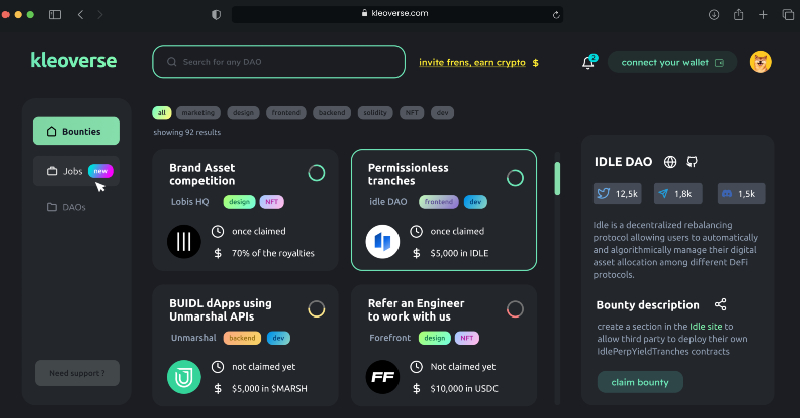The image size is (800, 418).
Task: Click the Search for any DAO field
Action: 279,62
